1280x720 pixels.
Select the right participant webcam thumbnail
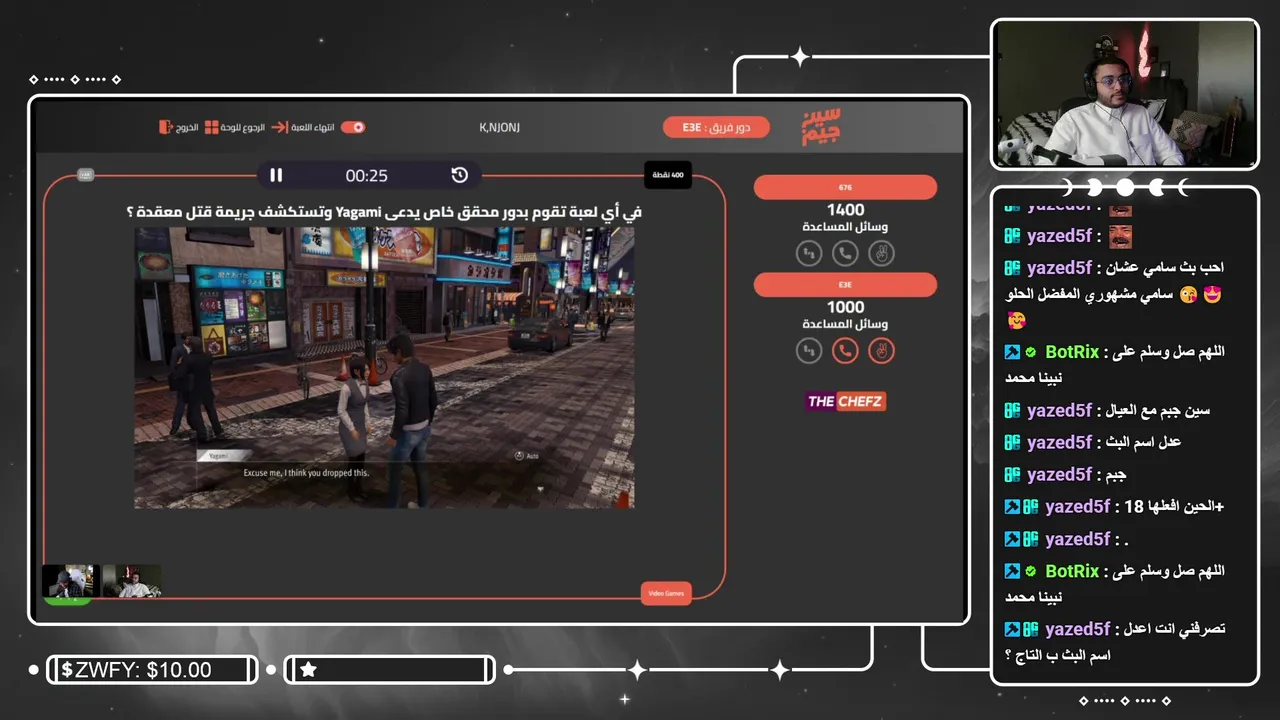(131, 581)
